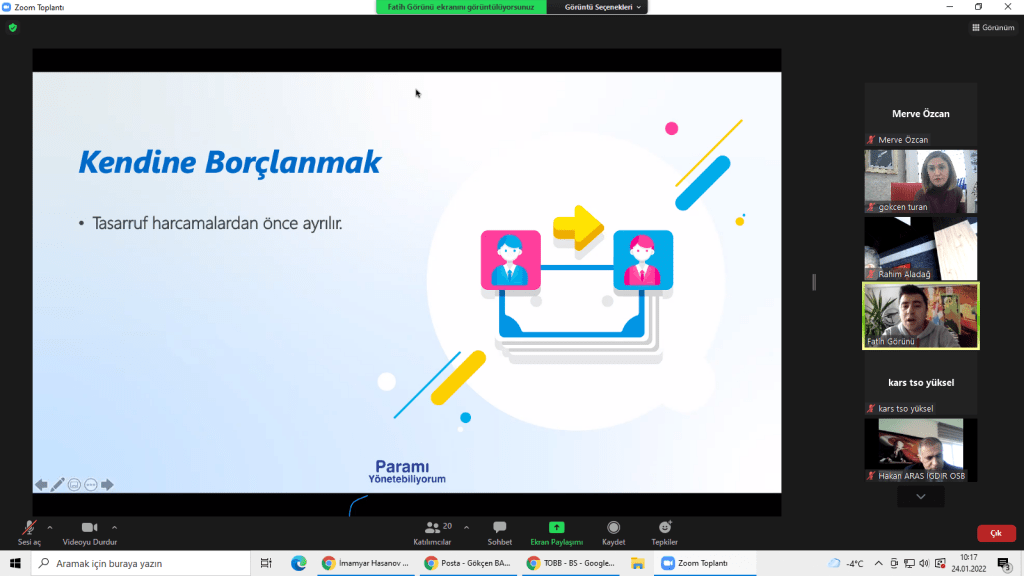Go to previous slide with left arrow

coord(41,485)
